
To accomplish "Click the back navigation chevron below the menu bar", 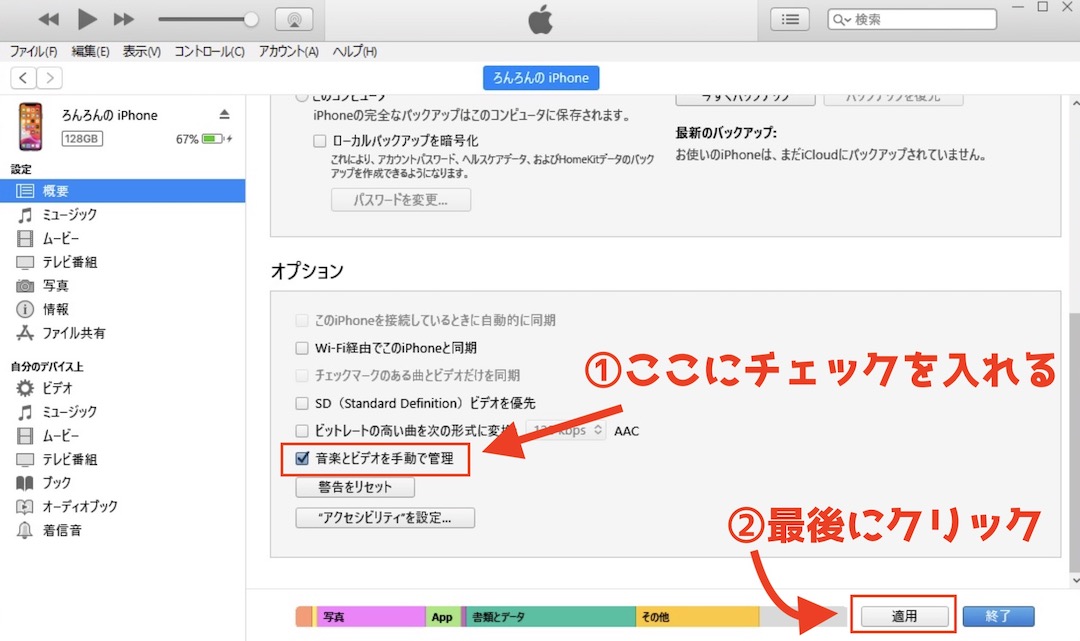I will [x=22, y=77].
